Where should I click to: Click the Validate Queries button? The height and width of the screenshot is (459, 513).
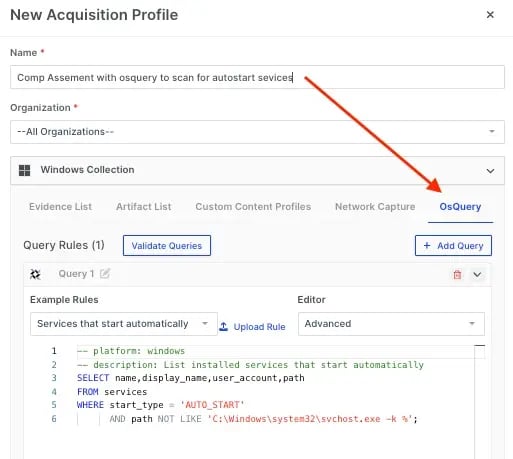[x=167, y=246]
